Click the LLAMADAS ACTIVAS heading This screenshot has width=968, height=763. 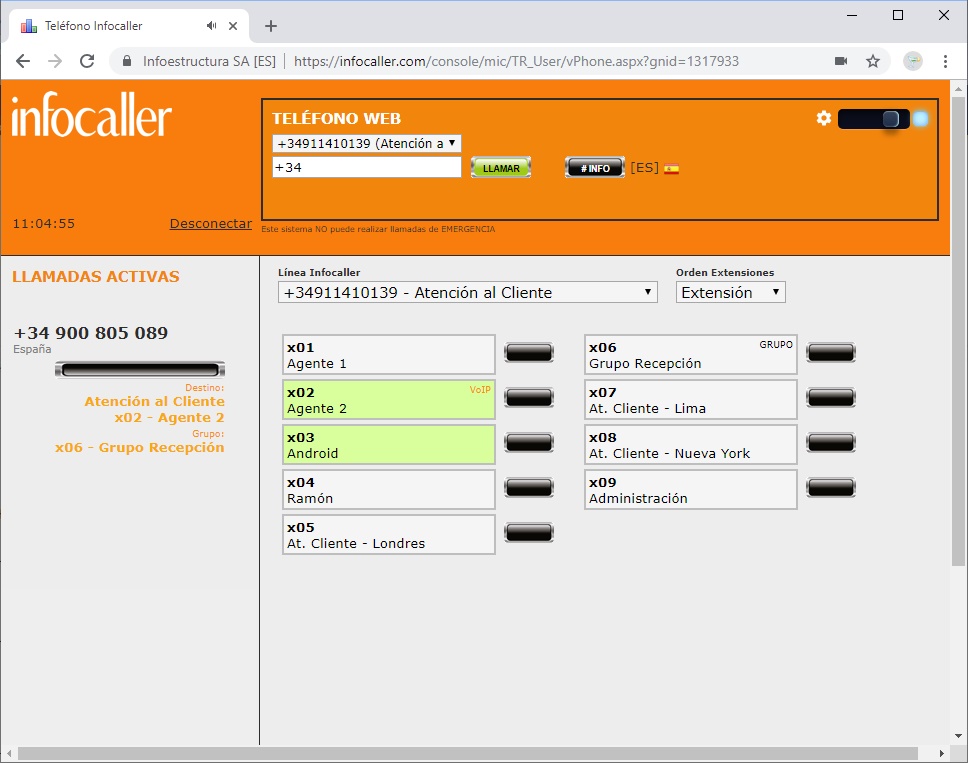coord(96,277)
